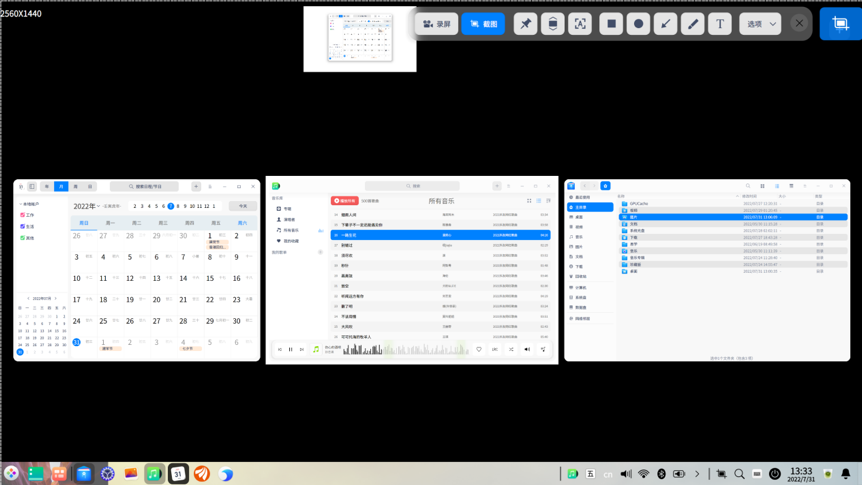The width and height of the screenshot is (862, 485).
Task: Switch calendar to month view tab
Action: pyautogui.click(x=61, y=186)
